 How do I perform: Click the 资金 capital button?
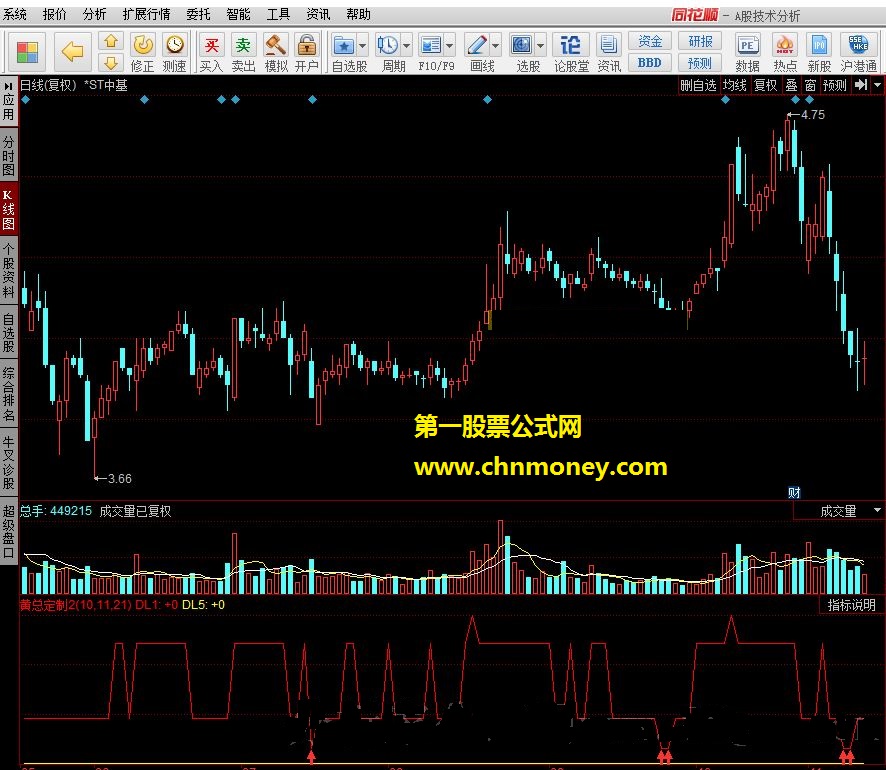click(x=650, y=41)
